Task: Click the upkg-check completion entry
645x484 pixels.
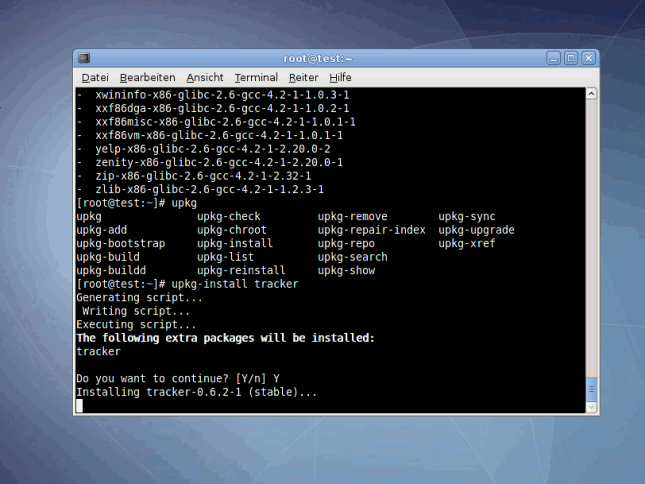Action: click(229, 217)
